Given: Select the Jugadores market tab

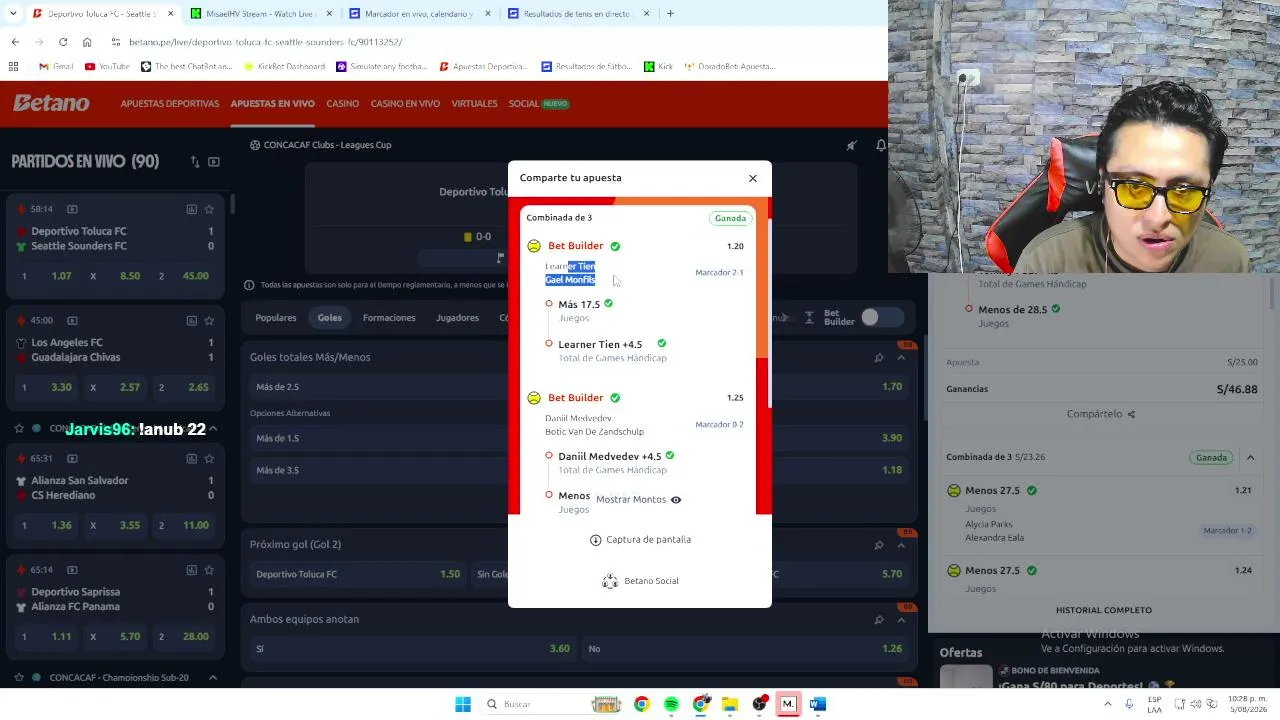Looking at the screenshot, I should pyautogui.click(x=457, y=318).
